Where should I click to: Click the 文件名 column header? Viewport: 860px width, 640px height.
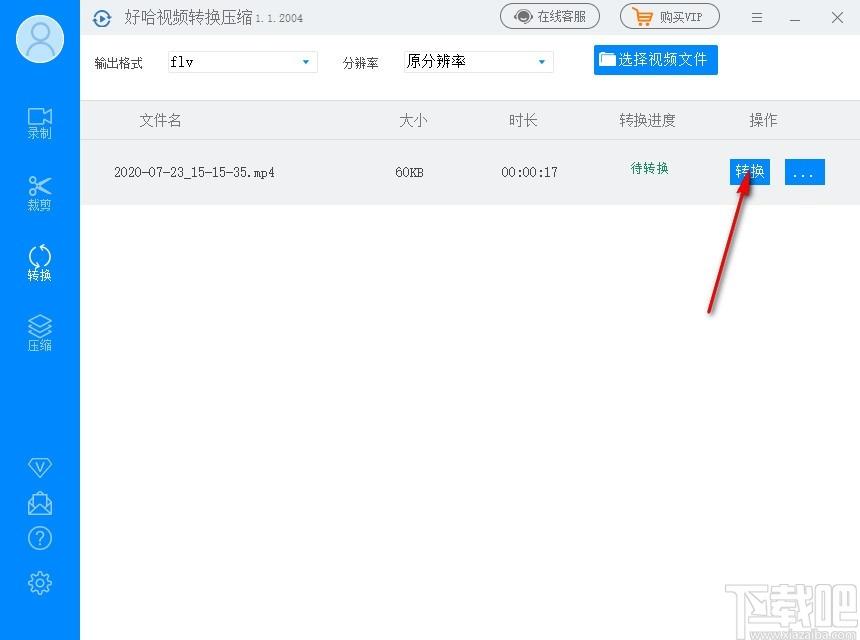point(160,120)
